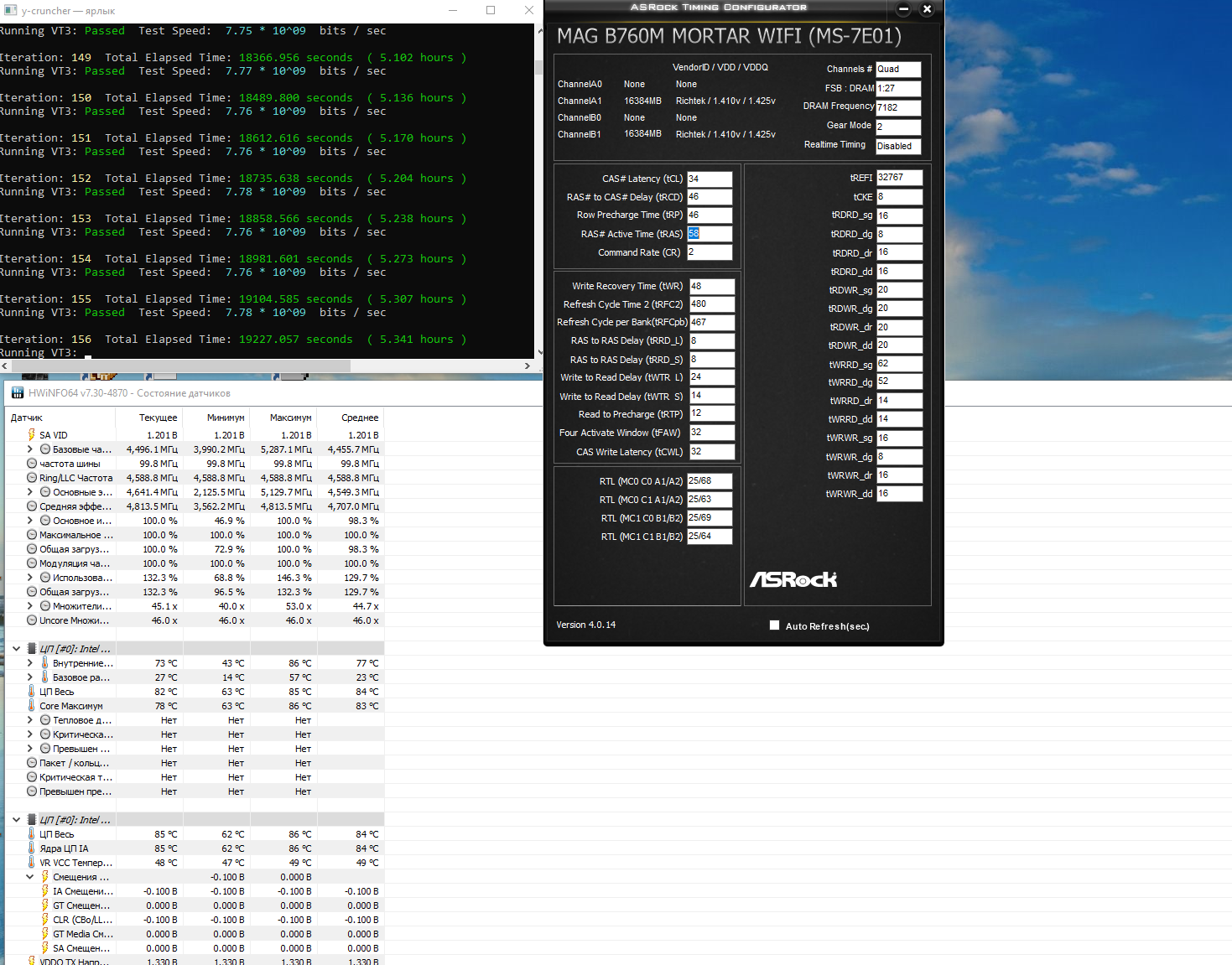
Task: Click the y-cruncher scrollbar right arrow
Action: [x=528, y=366]
